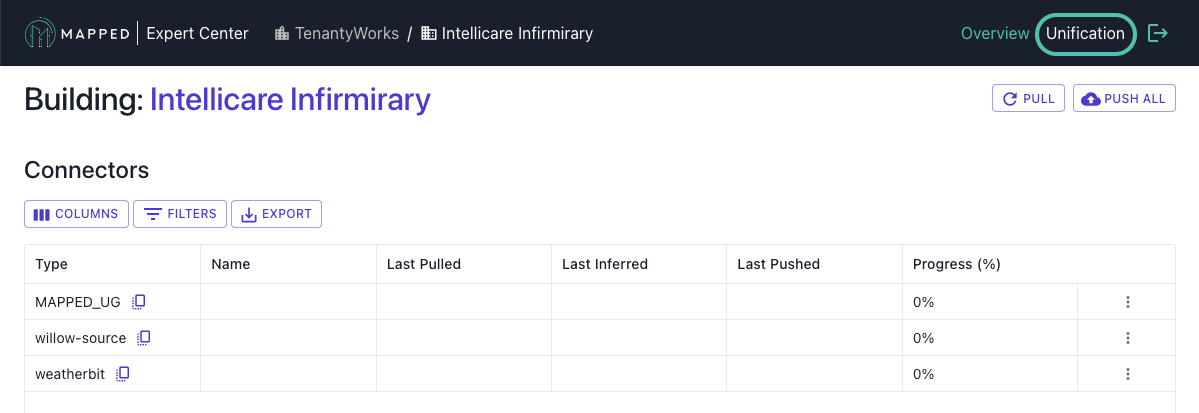The width and height of the screenshot is (1199, 413).
Task: Switch to the Overview tab
Action: 995,34
